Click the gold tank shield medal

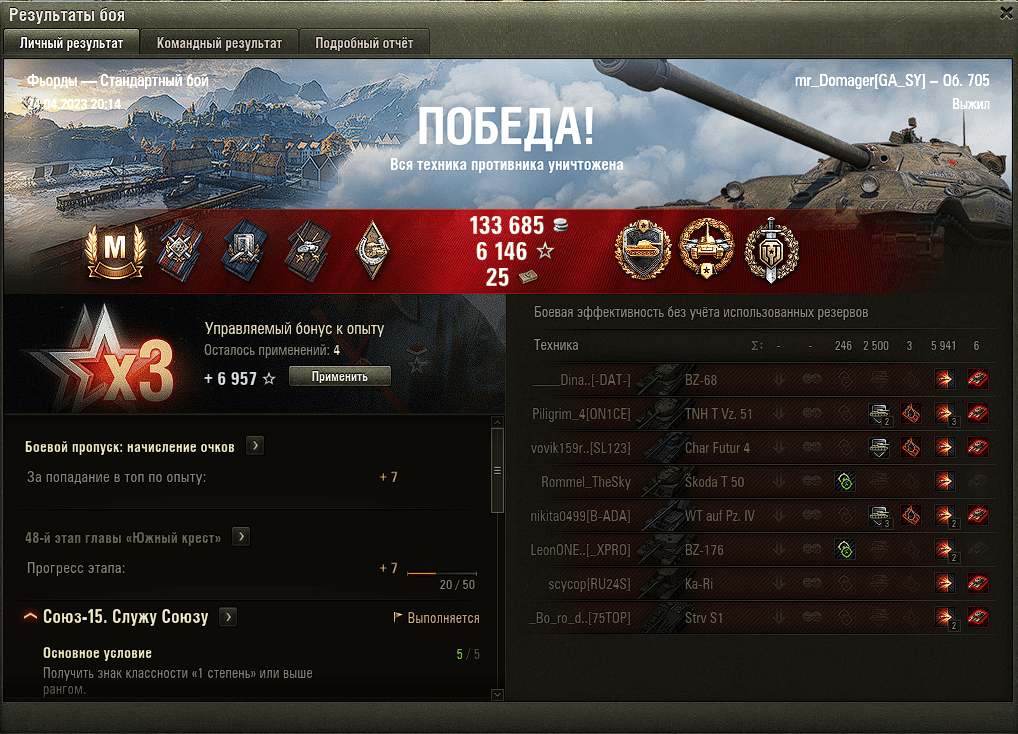(x=643, y=251)
